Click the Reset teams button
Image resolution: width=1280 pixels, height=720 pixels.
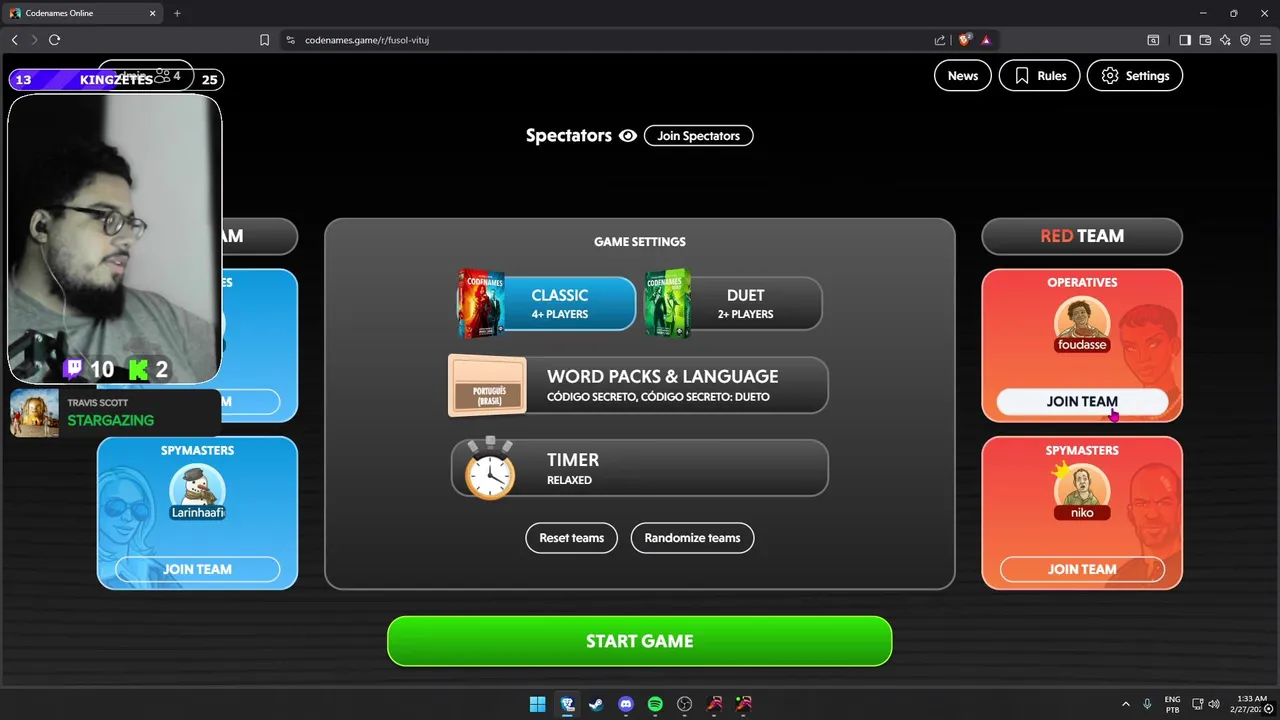572,538
